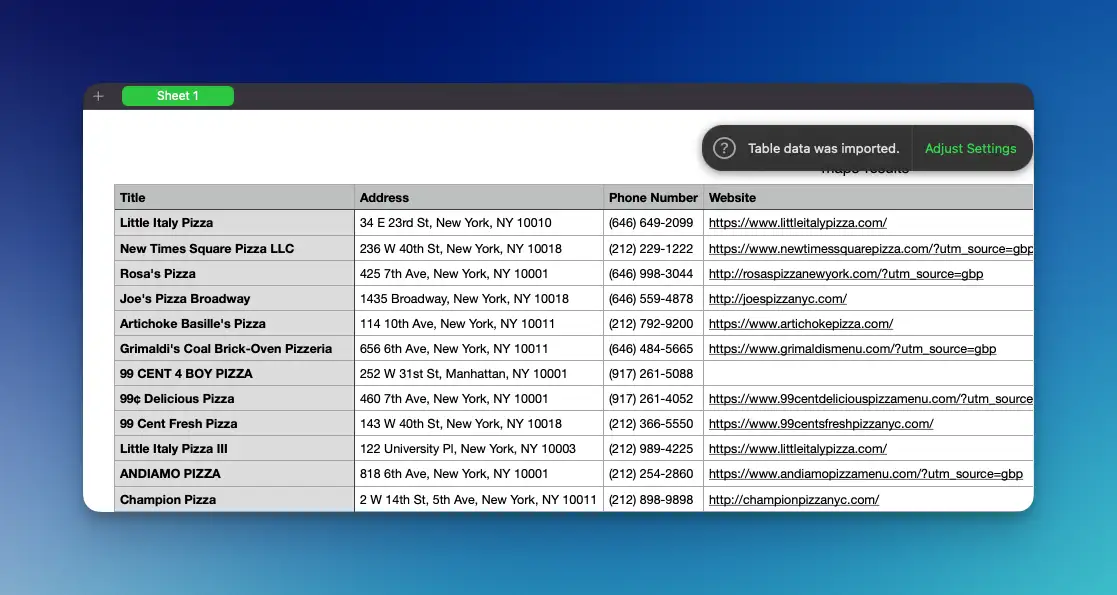
Task: Open the help question mark icon
Action: [x=724, y=148]
